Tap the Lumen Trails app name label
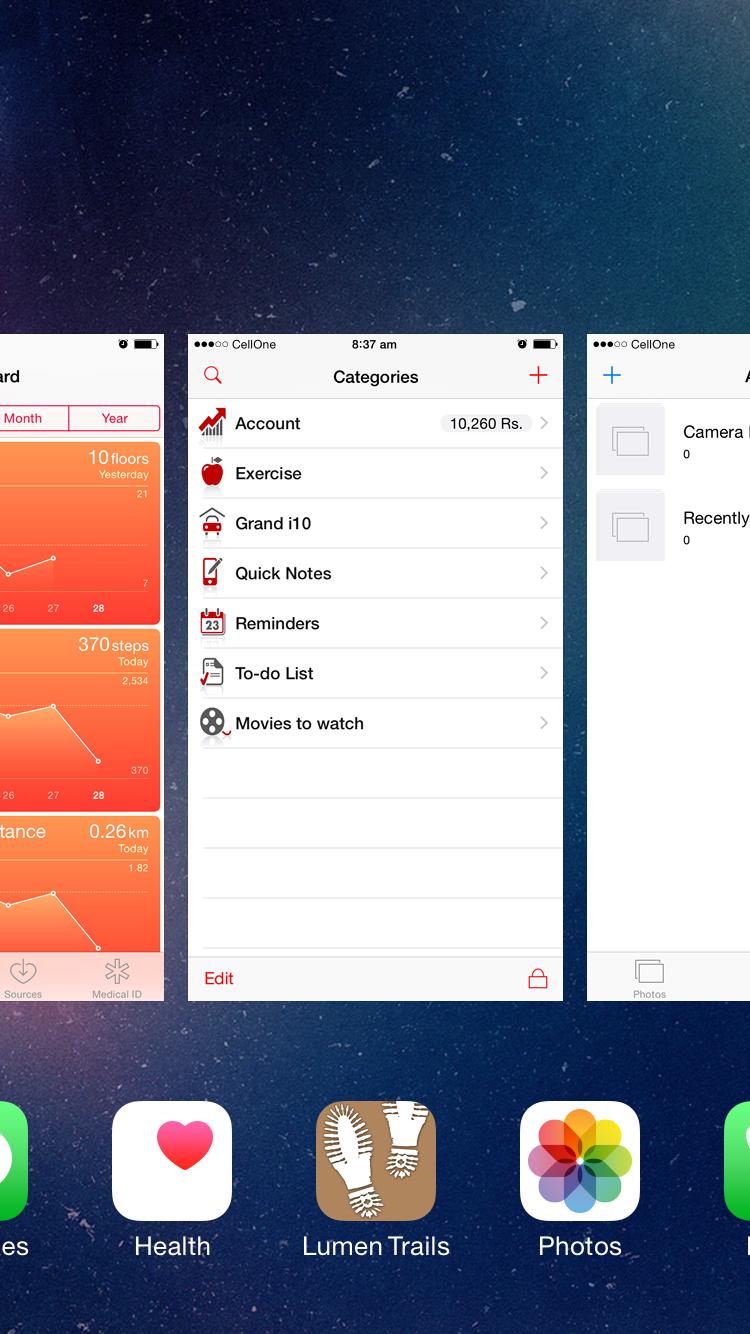The width and height of the screenshot is (750, 1334). click(376, 1246)
